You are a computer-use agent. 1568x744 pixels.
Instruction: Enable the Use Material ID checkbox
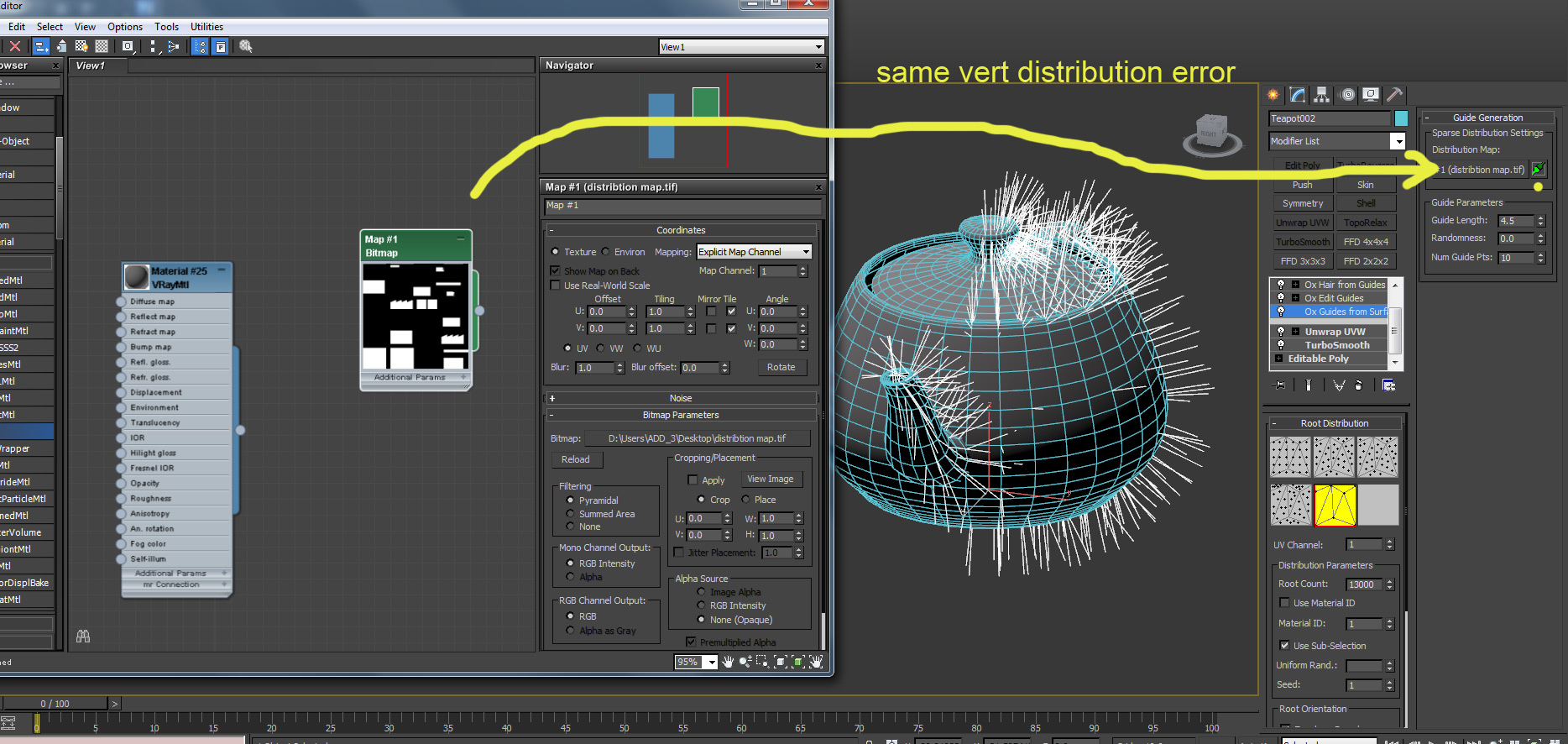coord(1284,603)
